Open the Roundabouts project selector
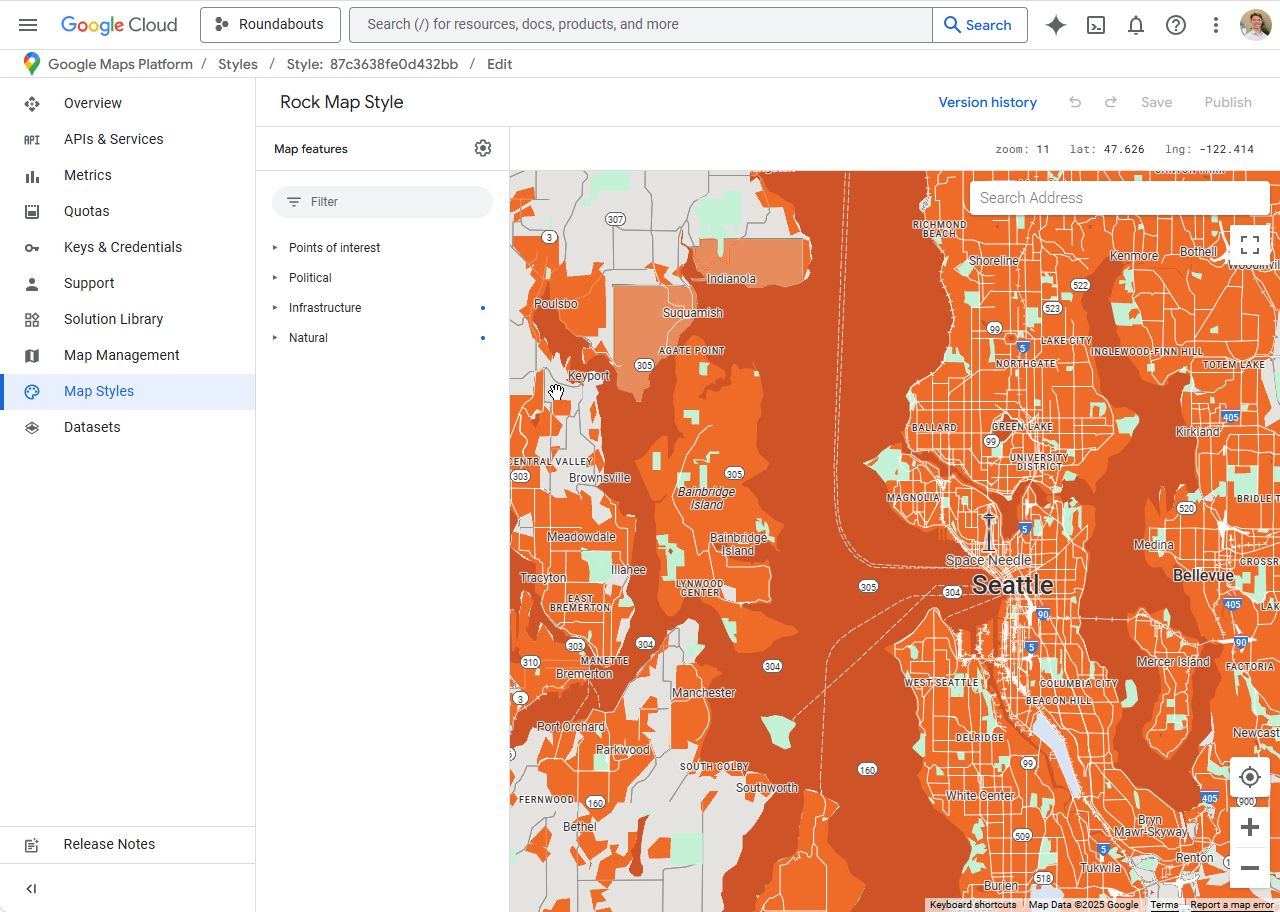The height and width of the screenshot is (912, 1280). 270,25
